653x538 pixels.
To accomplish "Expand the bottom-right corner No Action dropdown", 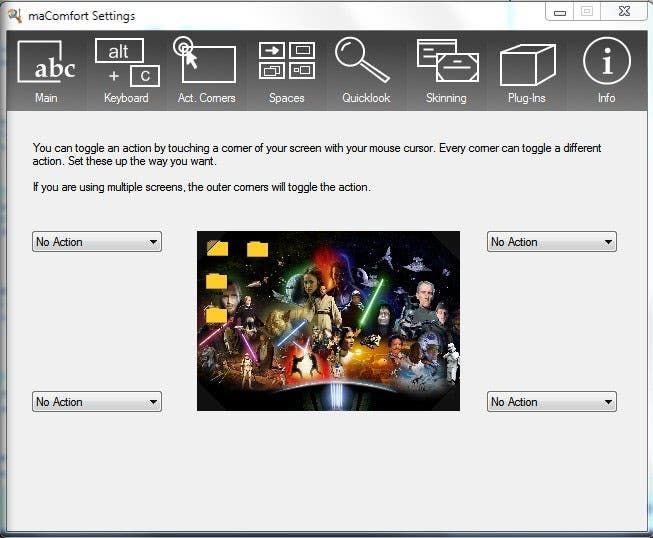I will (551, 402).
